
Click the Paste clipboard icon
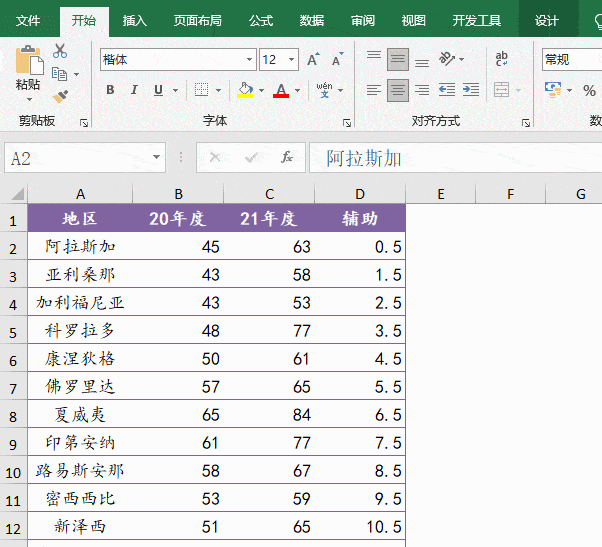point(29,61)
